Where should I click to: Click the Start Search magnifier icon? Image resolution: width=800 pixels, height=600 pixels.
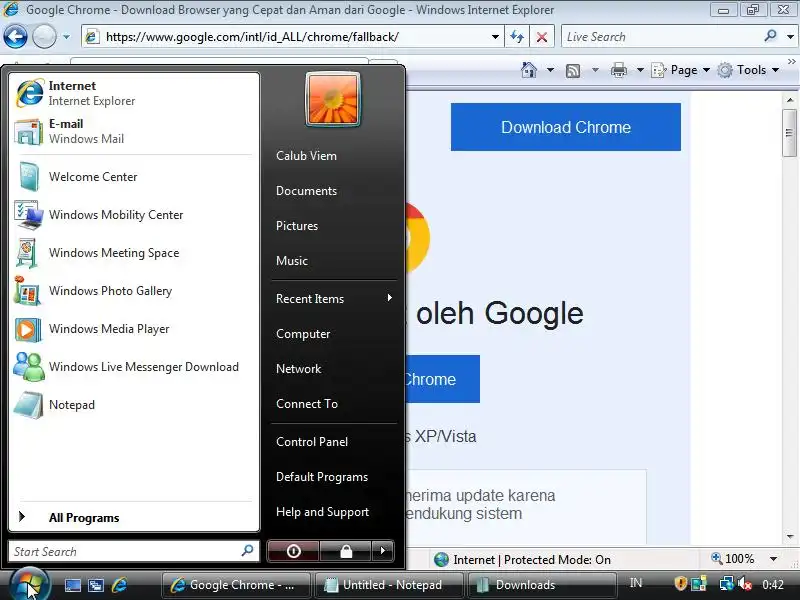click(x=247, y=551)
